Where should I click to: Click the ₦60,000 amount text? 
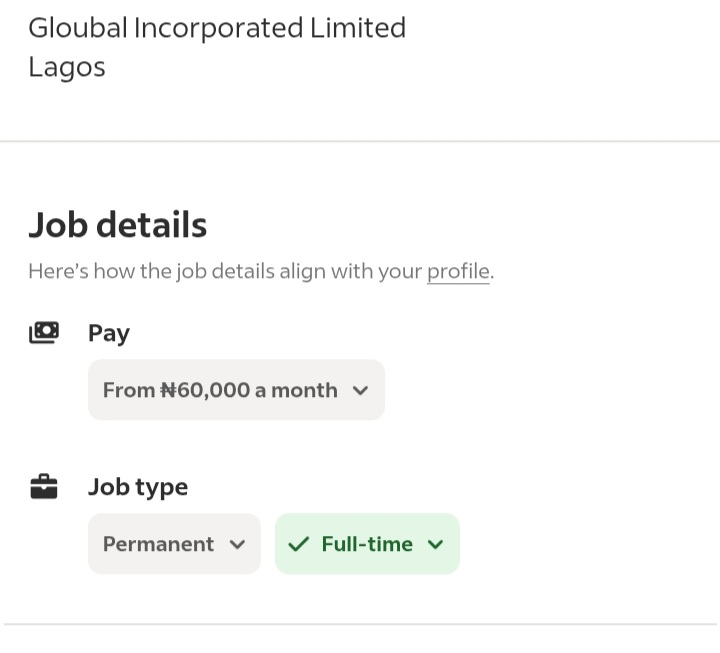point(205,390)
